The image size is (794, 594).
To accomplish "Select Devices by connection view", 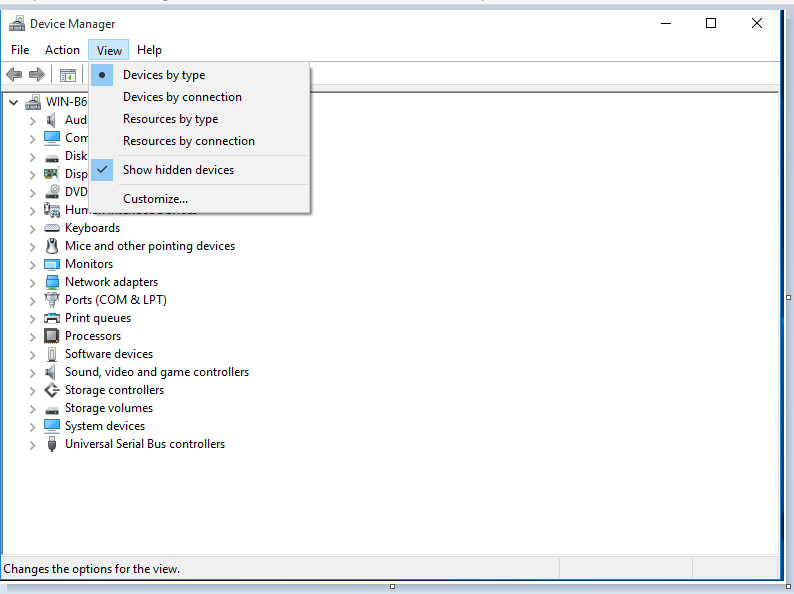I will [200, 97].
